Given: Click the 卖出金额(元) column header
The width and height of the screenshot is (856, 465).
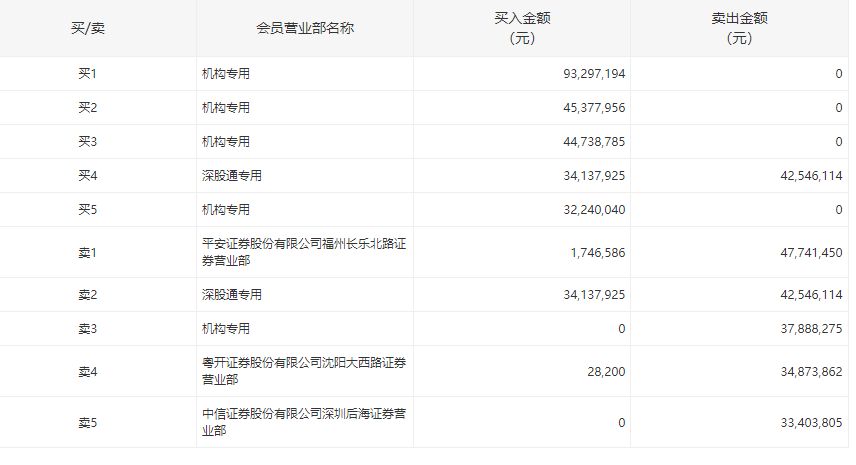Looking at the screenshot, I should pyautogui.click(x=739, y=28).
